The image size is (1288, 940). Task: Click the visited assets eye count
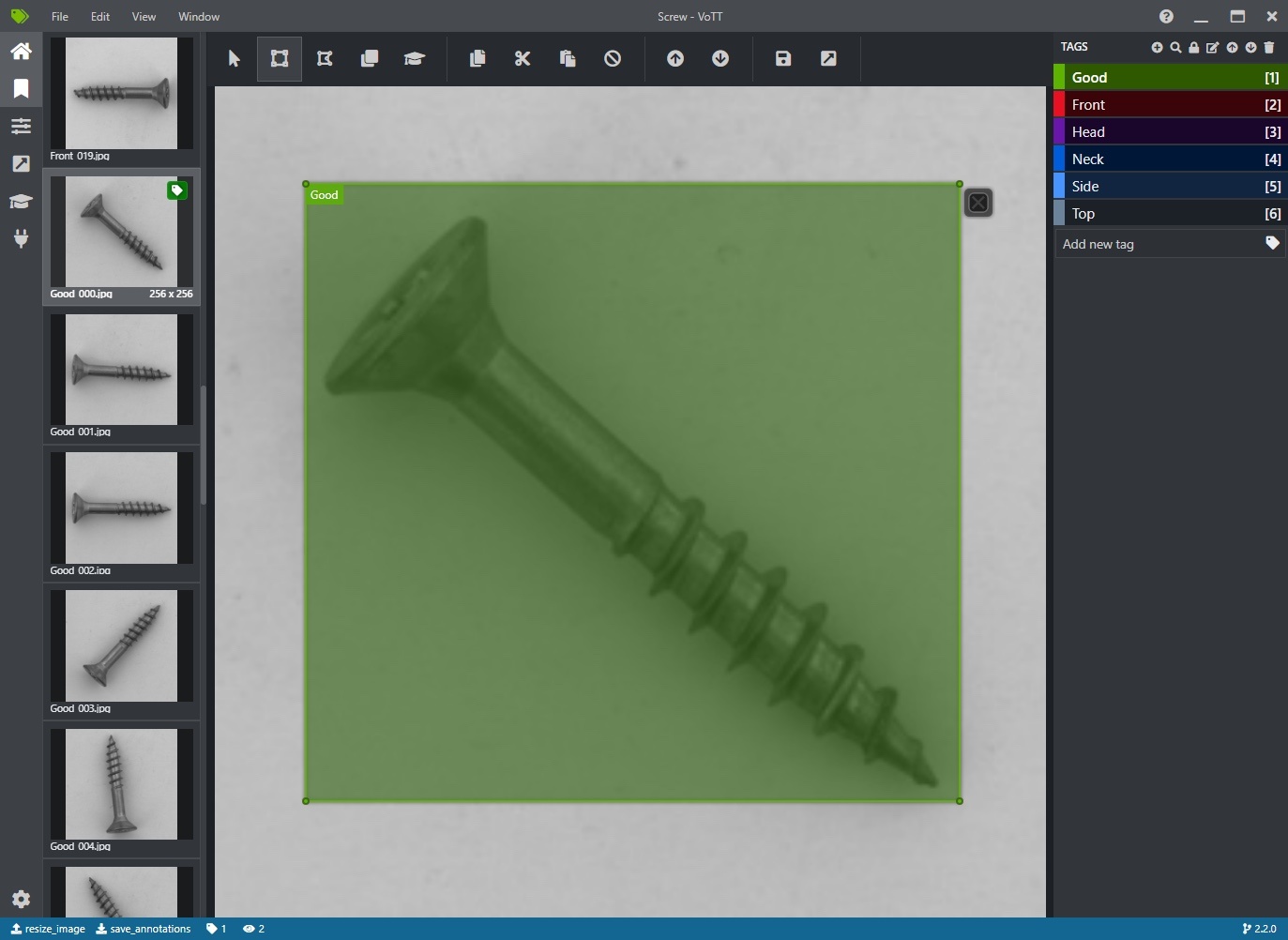[x=253, y=929]
